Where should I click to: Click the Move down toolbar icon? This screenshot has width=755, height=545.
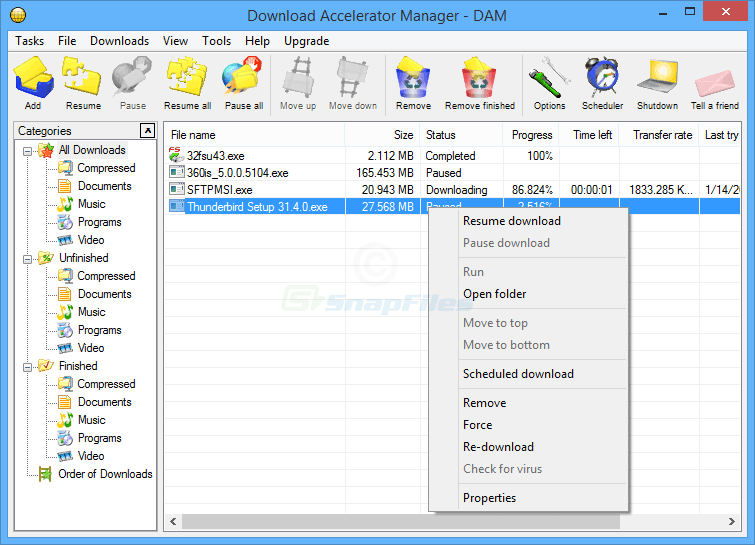(x=352, y=77)
